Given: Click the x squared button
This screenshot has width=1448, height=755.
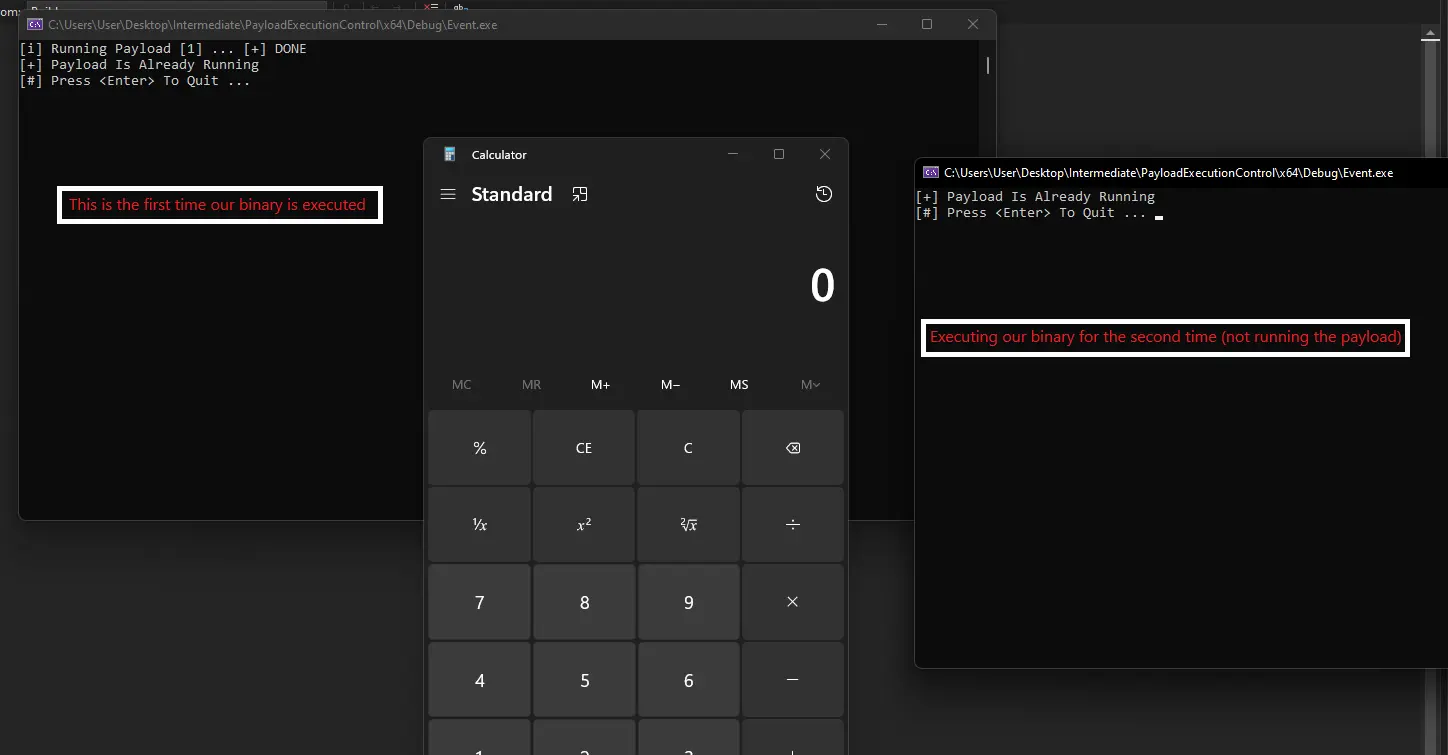Looking at the screenshot, I should coord(584,524).
